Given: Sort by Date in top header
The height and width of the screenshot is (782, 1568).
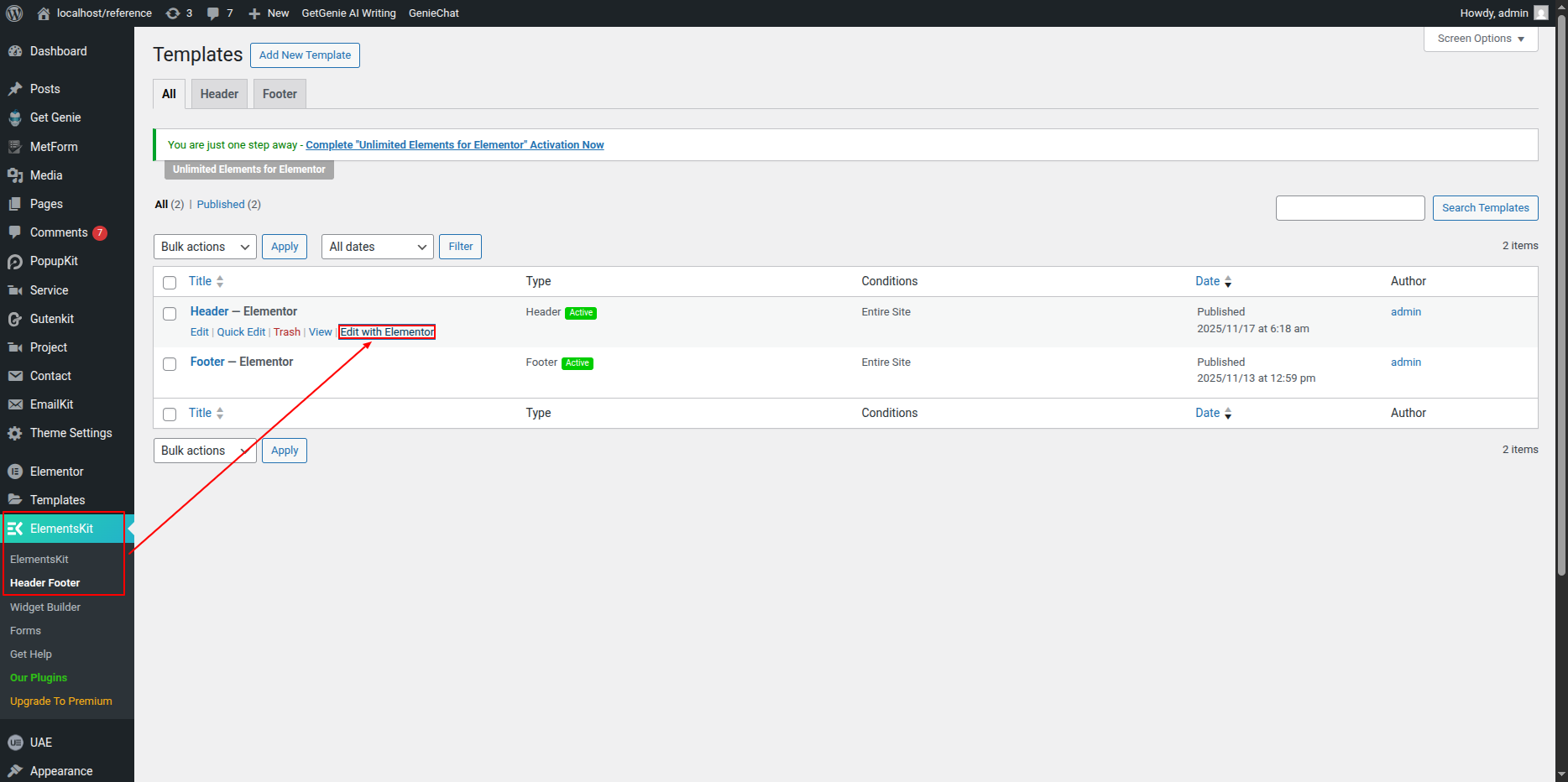Looking at the screenshot, I should (x=1213, y=281).
